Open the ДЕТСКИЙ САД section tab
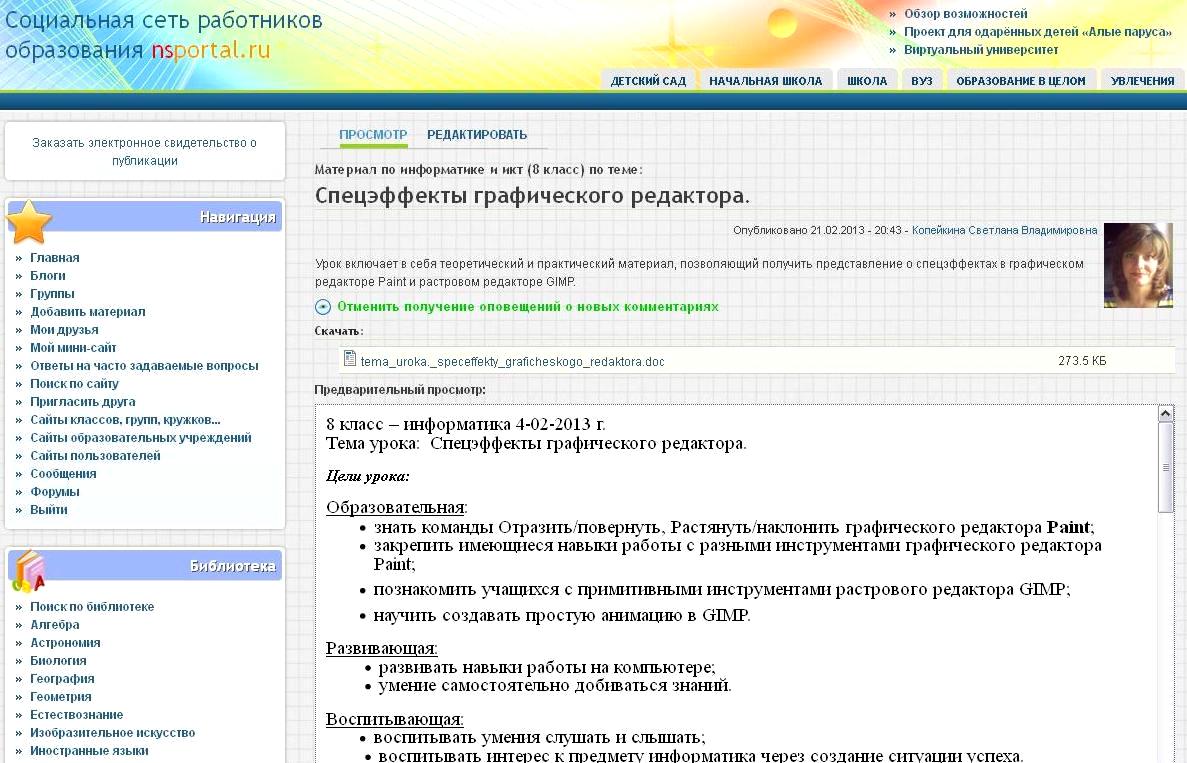This screenshot has width=1187, height=763. (648, 81)
